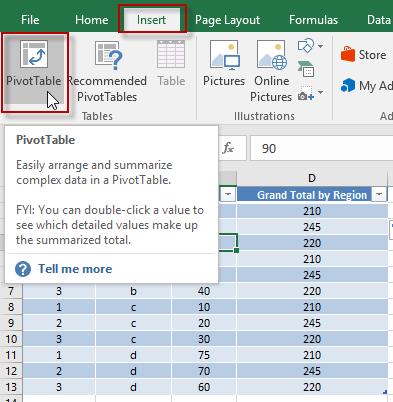393x402 pixels.
Task: Open the File tab
Action: point(30,20)
